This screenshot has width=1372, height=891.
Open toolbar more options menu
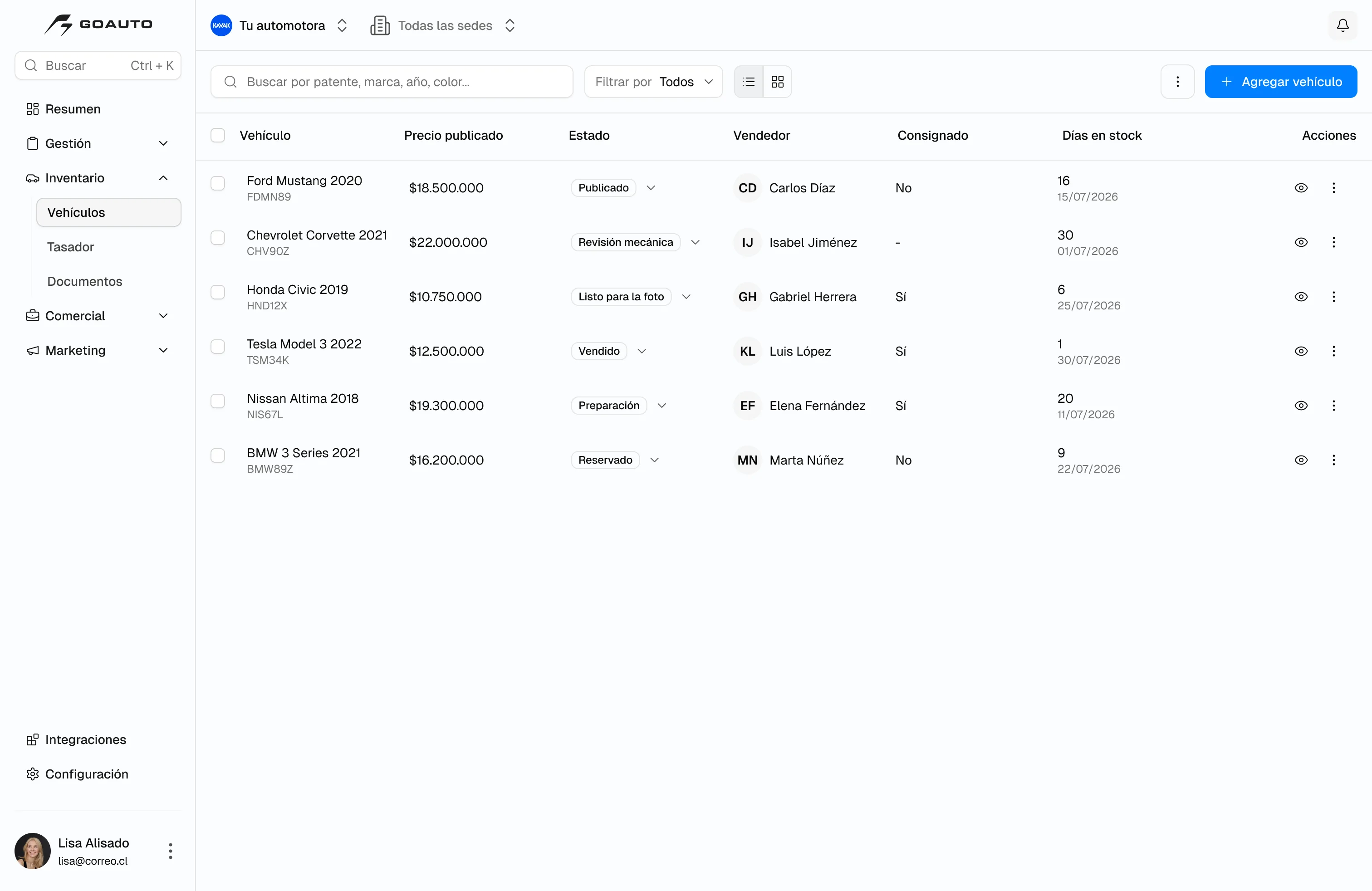[1177, 82]
